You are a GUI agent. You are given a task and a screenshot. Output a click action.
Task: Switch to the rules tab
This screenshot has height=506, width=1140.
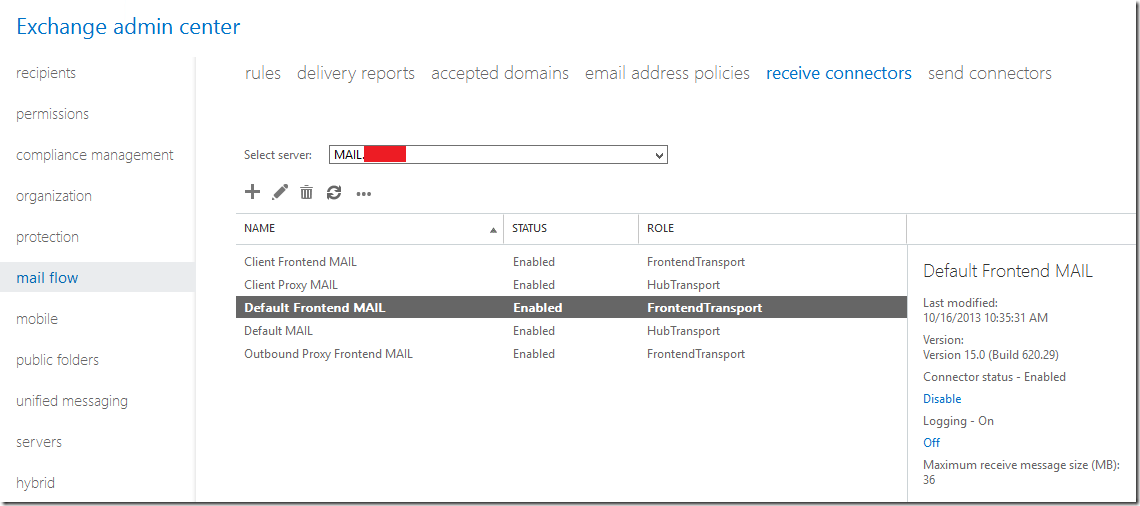click(x=263, y=73)
